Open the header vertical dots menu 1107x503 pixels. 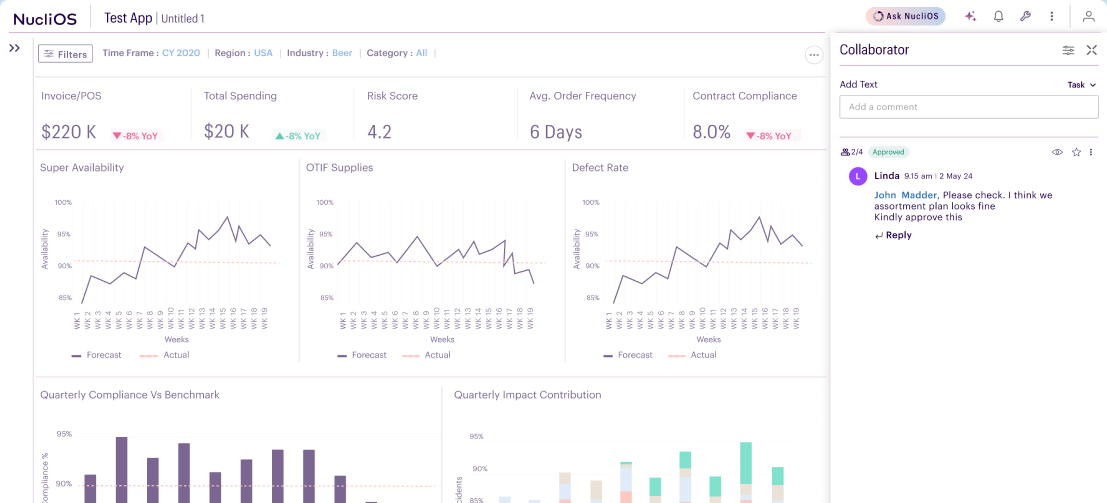point(1052,16)
